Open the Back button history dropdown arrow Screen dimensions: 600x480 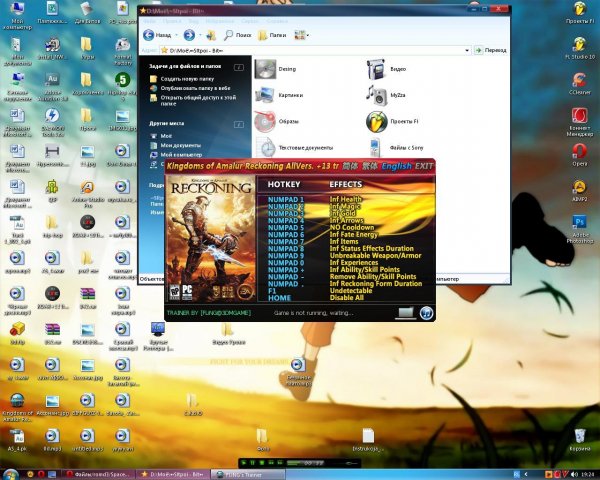tap(176, 35)
